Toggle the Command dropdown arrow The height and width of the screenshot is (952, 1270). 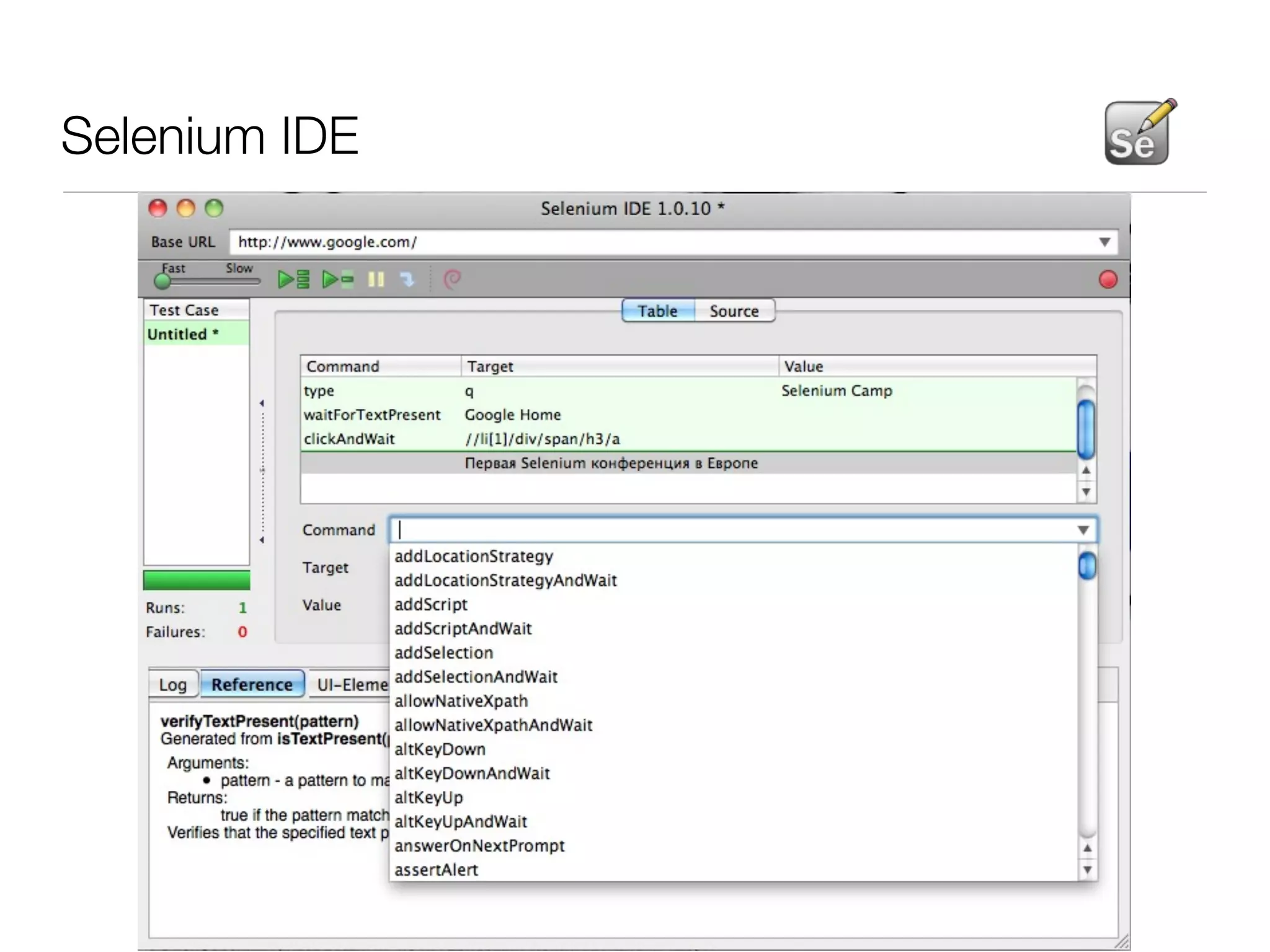pos(1083,530)
